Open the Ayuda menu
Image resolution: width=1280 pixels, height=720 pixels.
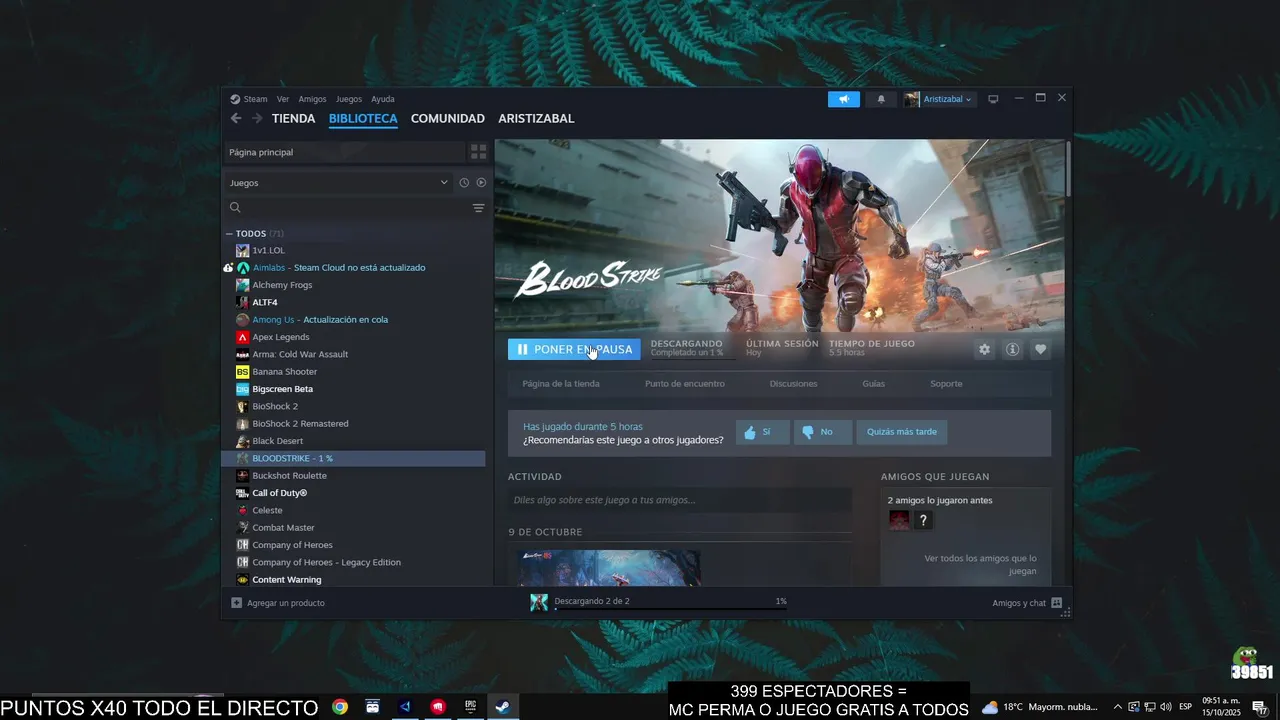383,99
